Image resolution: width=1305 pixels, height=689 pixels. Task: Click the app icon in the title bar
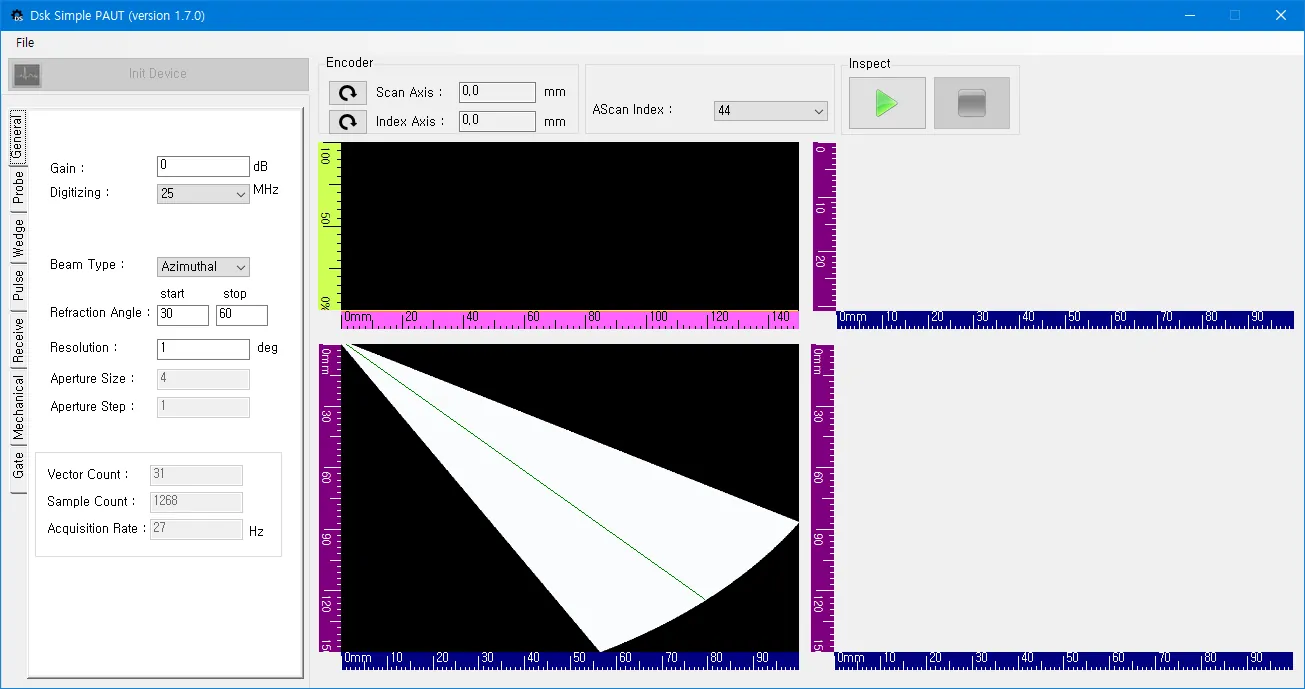(17, 15)
